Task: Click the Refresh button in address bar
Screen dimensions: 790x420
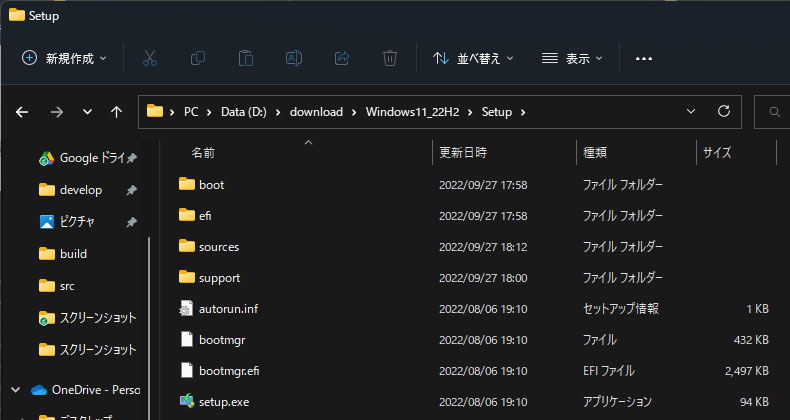Action: [x=724, y=111]
